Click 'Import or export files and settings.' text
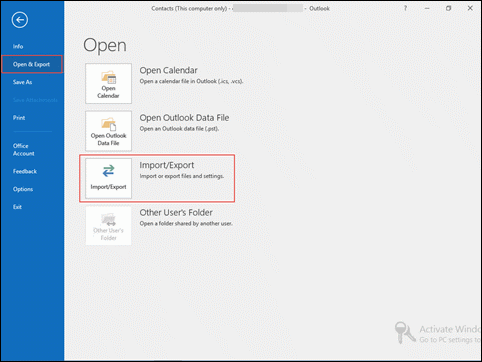Image resolution: width=482 pixels, height=362 pixels. [x=182, y=176]
